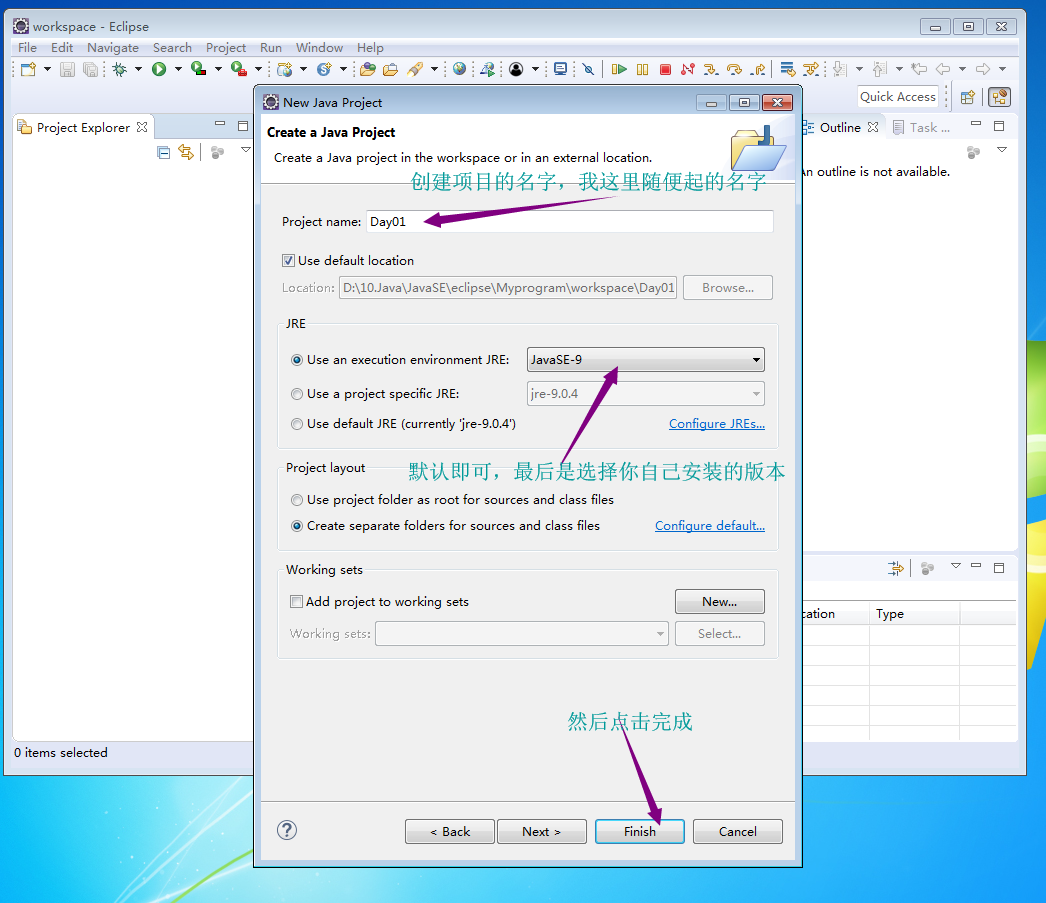Select Use a project specific JRE radio
Viewport: 1046px width, 903px height.
tap(297, 394)
